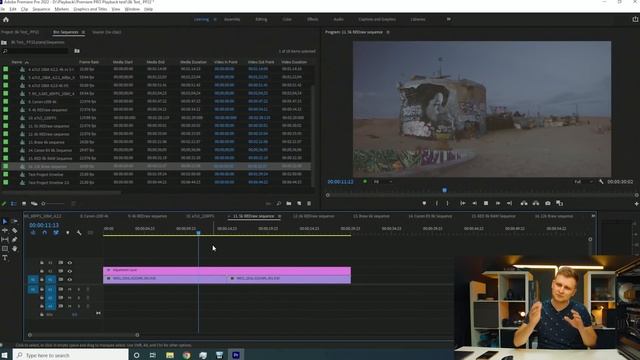Select the Track Select Forward tool
Screen dimensions: 640x360
(14, 221)
